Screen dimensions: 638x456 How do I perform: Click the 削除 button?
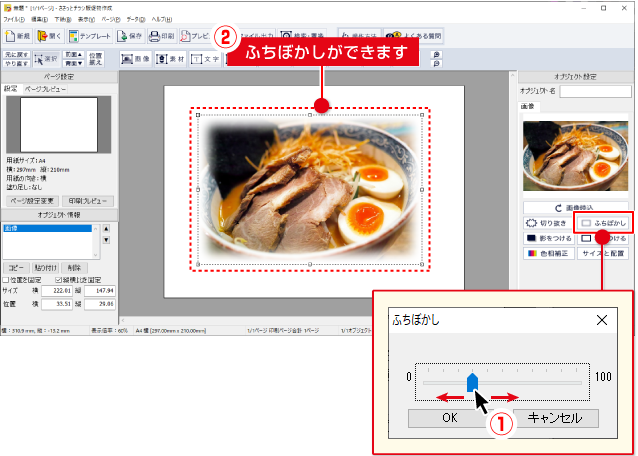coord(74,268)
